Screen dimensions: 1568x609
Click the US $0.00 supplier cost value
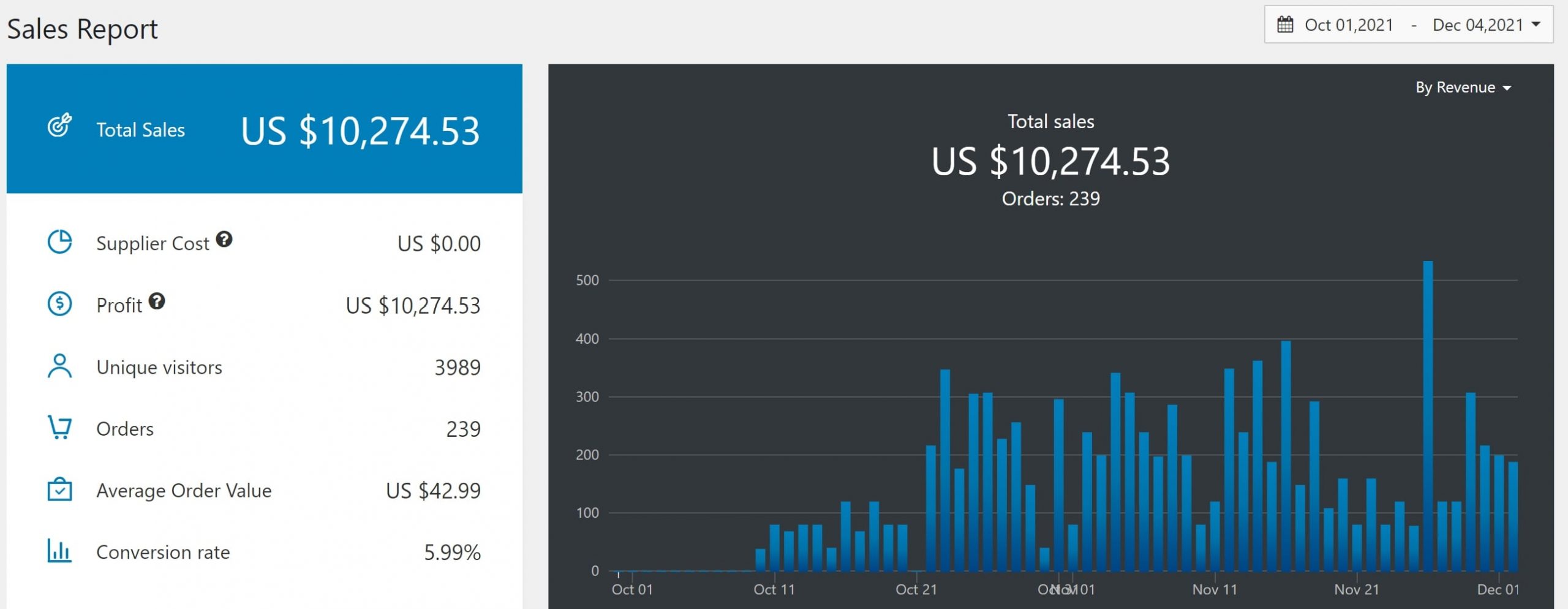tap(439, 244)
